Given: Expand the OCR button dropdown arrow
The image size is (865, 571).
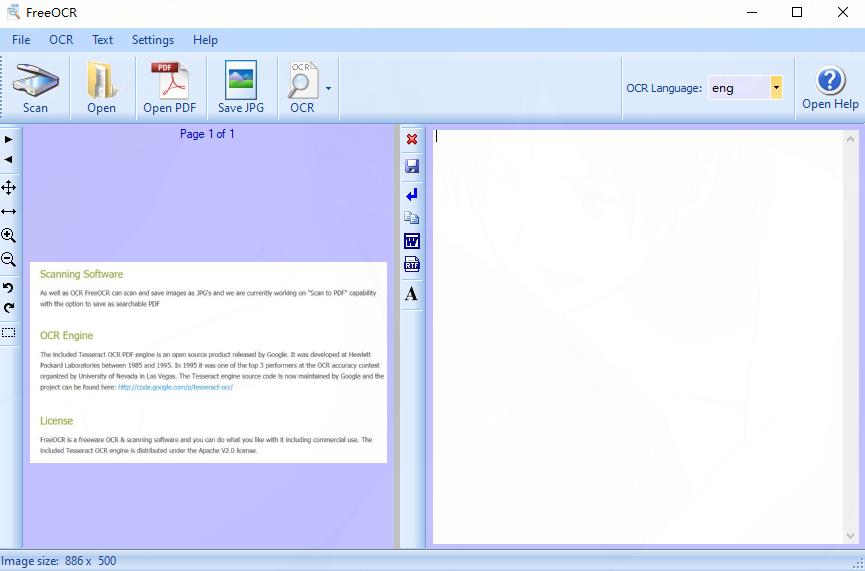Looking at the screenshot, I should [x=328, y=88].
